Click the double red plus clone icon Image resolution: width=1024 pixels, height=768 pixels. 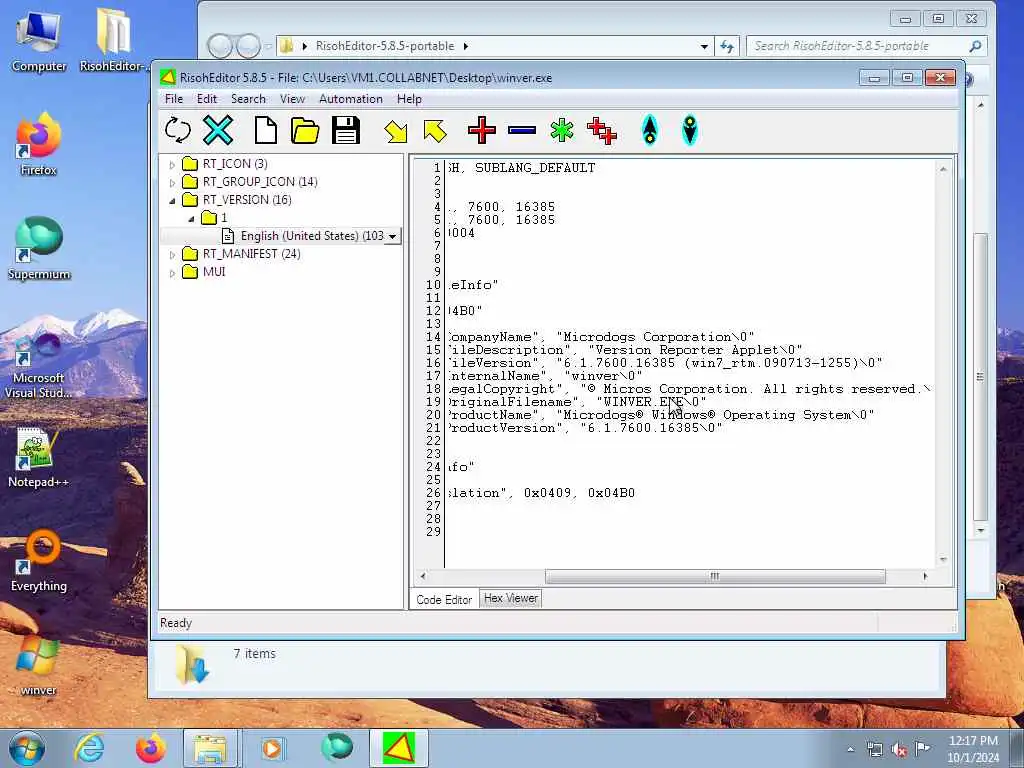point(601,131)
